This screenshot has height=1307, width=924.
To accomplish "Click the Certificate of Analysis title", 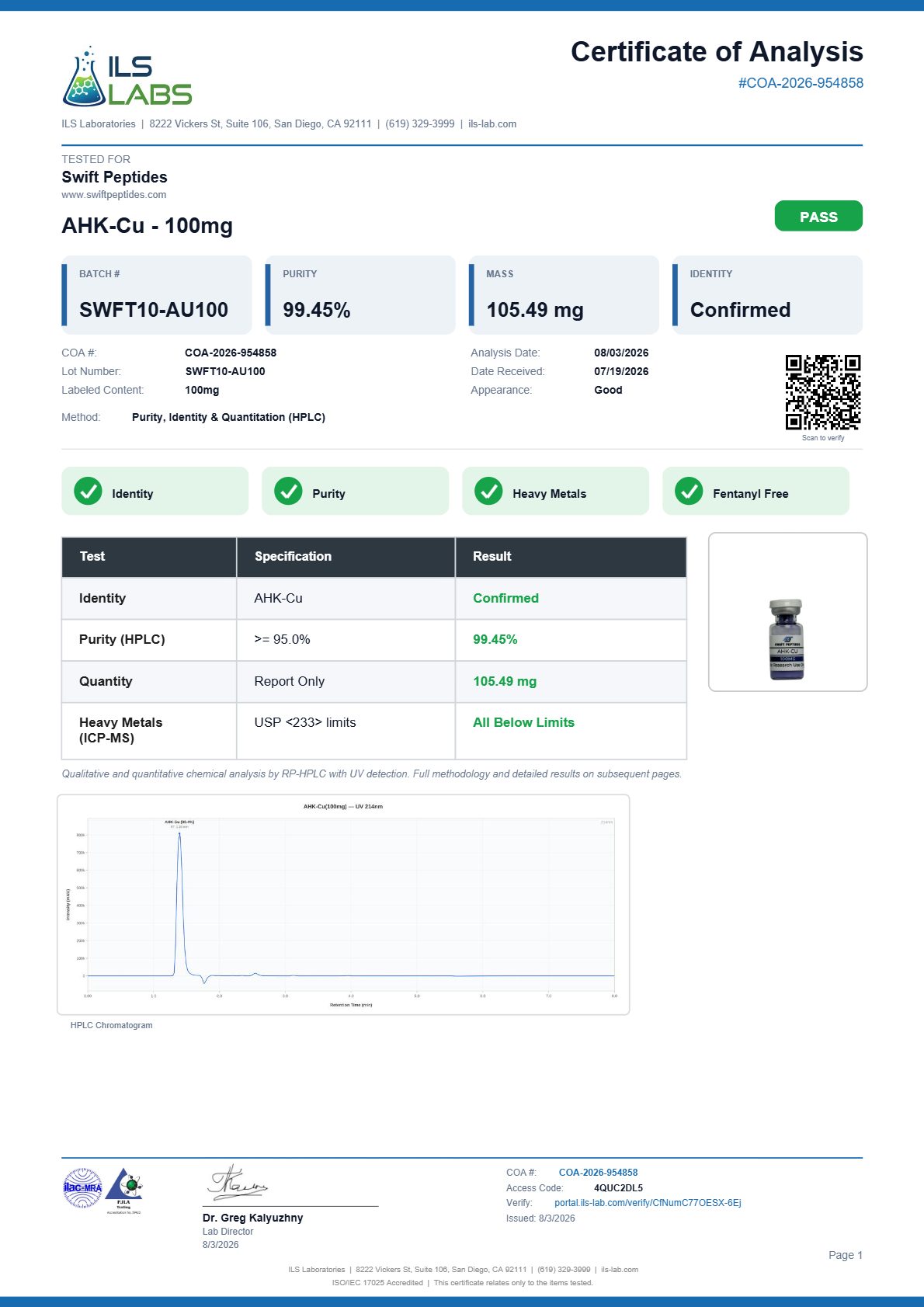I will click(717, 52).
